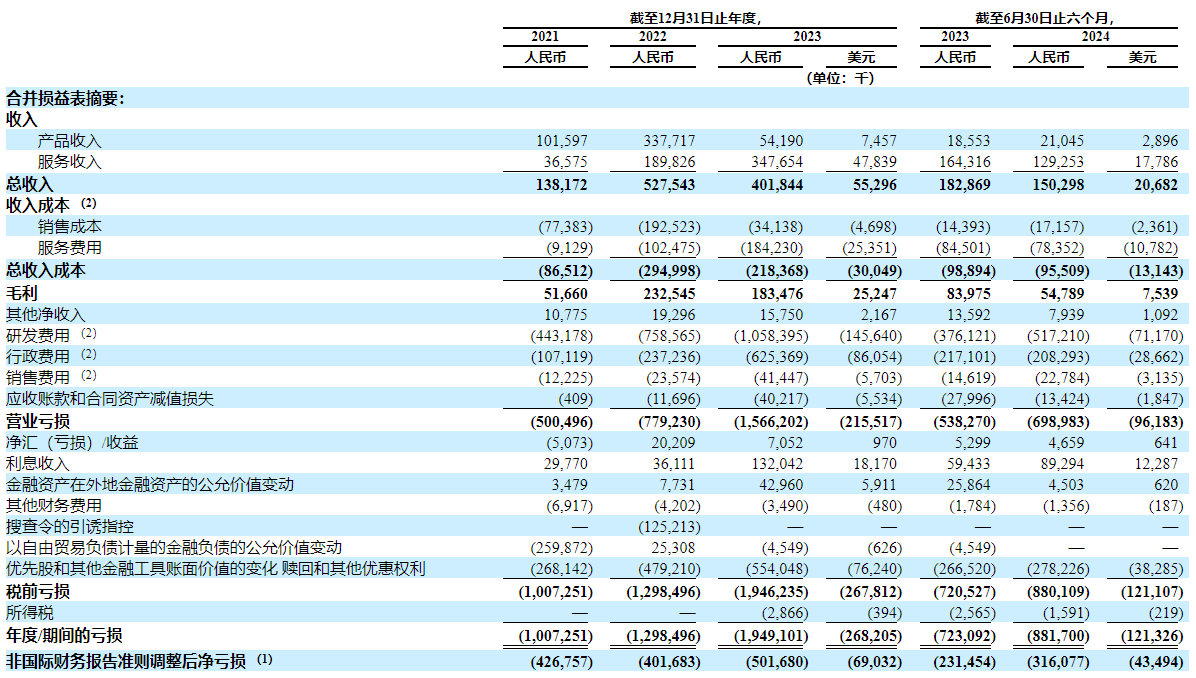Viewport: 1196px width, 678px height.
Task: Click the 税前亏损 row label
Action: (x=38, y=592)
